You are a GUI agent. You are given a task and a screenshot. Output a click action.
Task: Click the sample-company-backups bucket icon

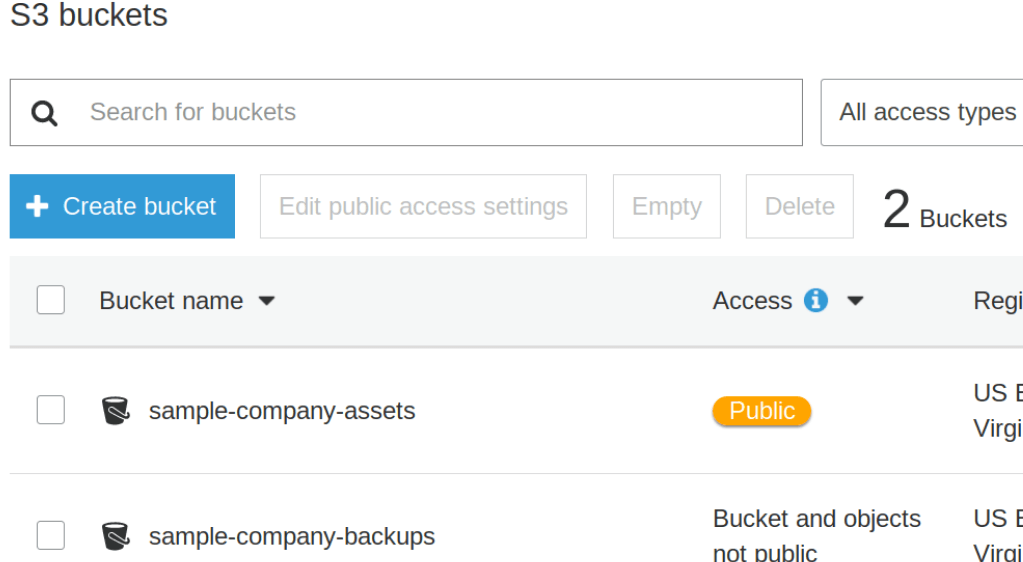click(x=116, y=536)
